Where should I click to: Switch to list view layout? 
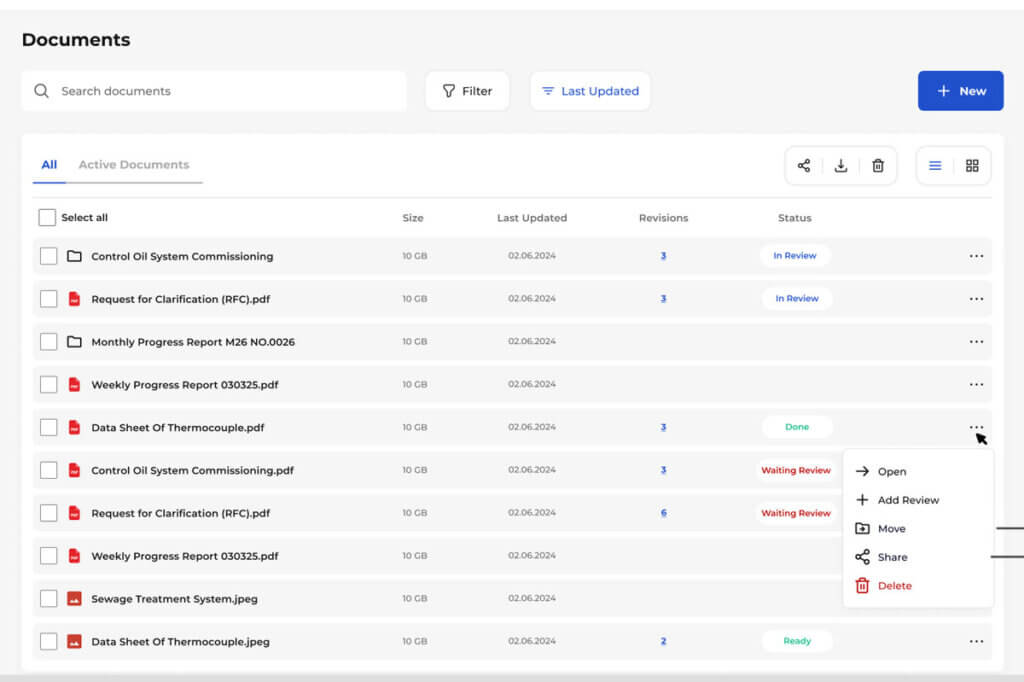(x=935, y=166)
